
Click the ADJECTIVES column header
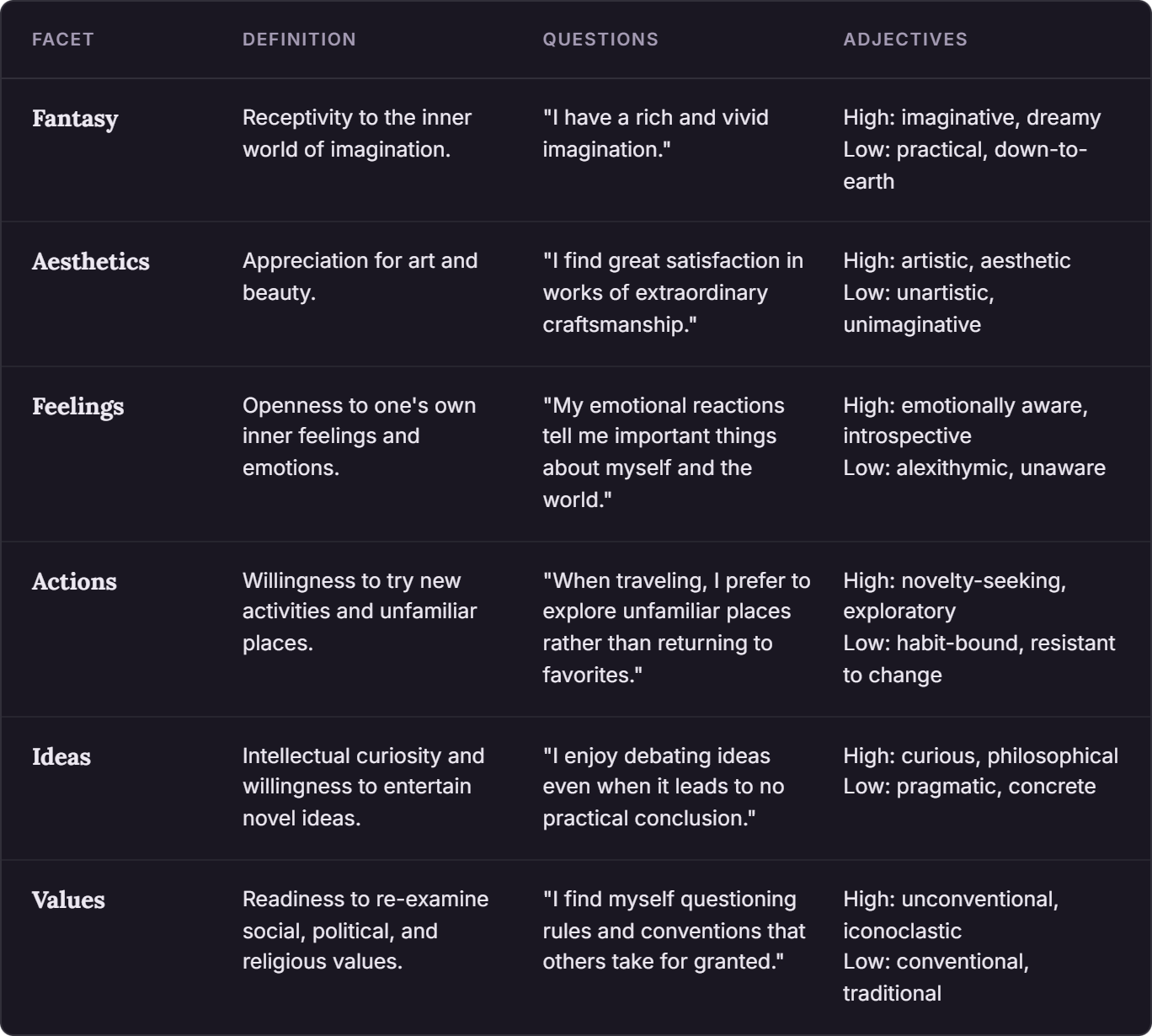(x=905, y=40)
